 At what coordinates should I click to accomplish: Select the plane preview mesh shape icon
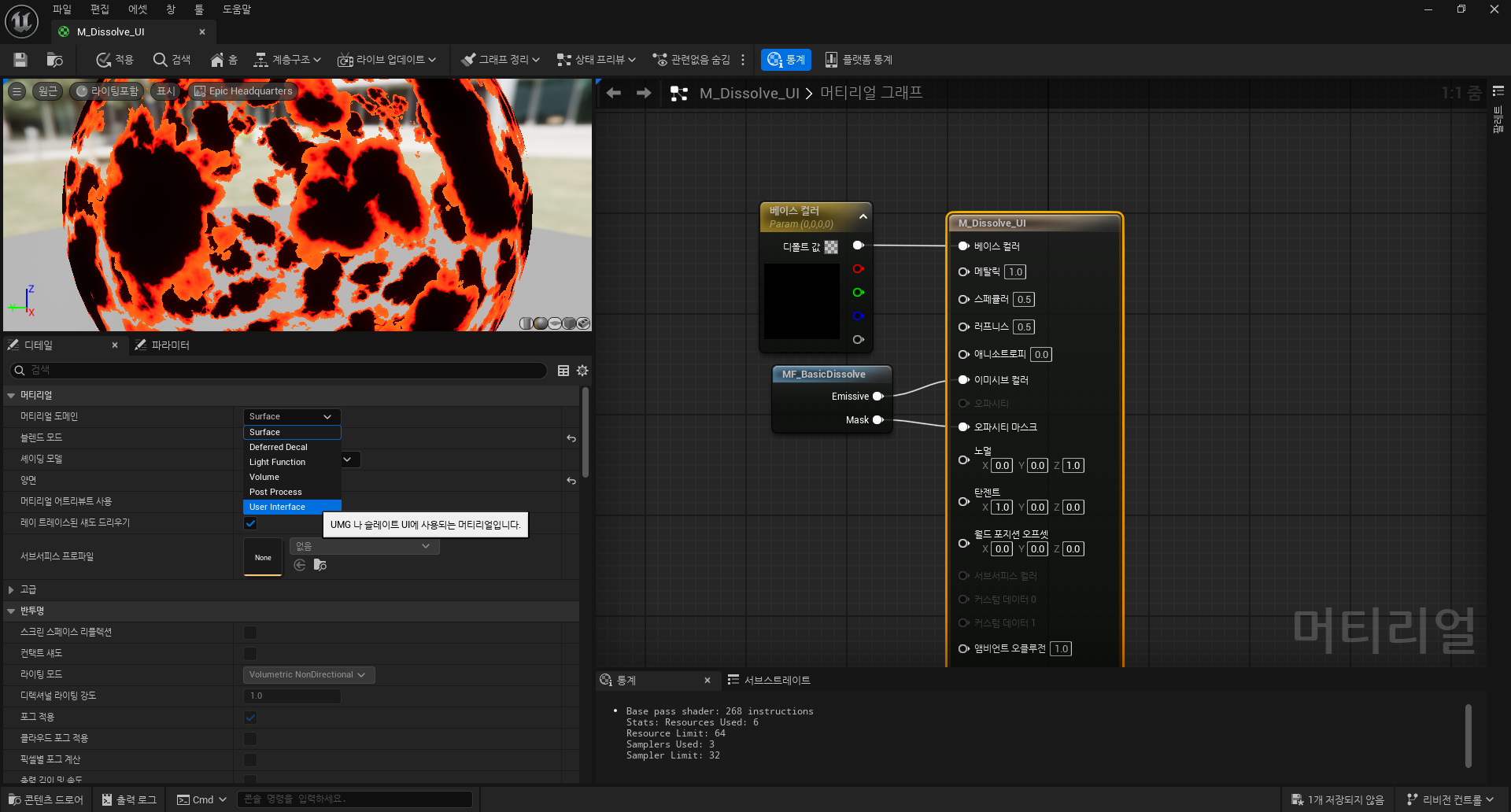(x=555, y=323)
